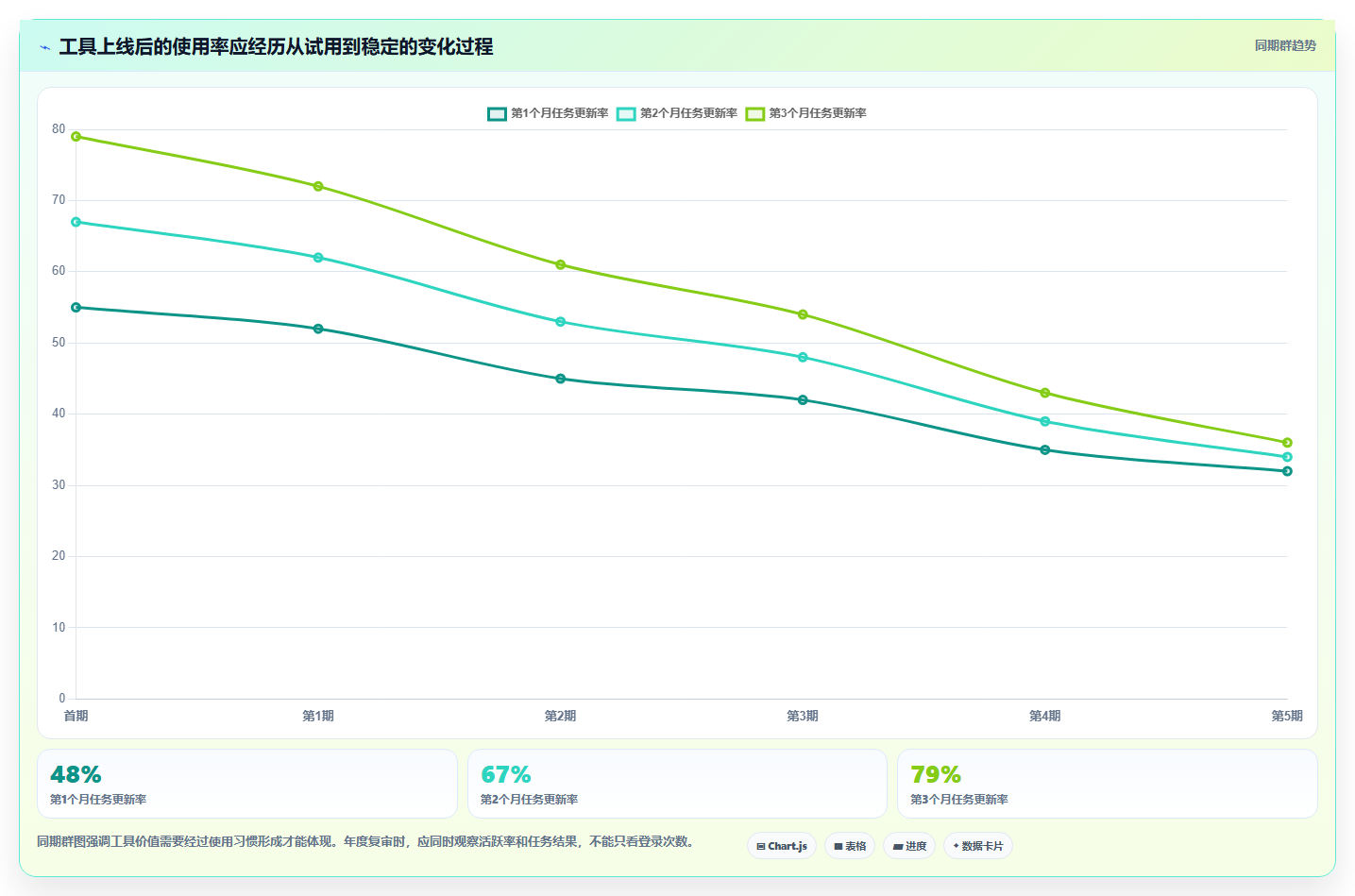Click the month-3 data point at 首期
The width and height of the screenshot is (1355, 896).
point(76,137)
